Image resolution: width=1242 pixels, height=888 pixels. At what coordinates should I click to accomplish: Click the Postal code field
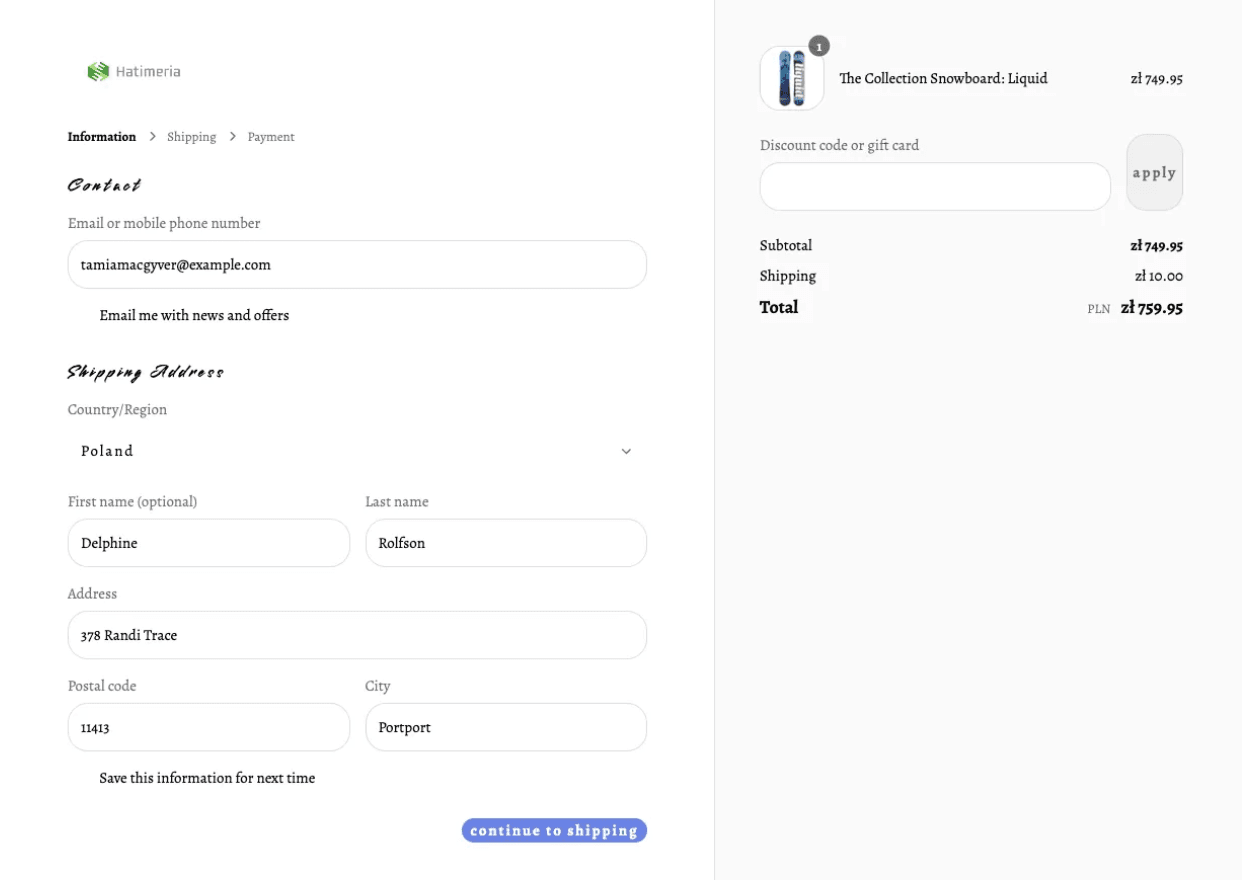click(208, 727)
